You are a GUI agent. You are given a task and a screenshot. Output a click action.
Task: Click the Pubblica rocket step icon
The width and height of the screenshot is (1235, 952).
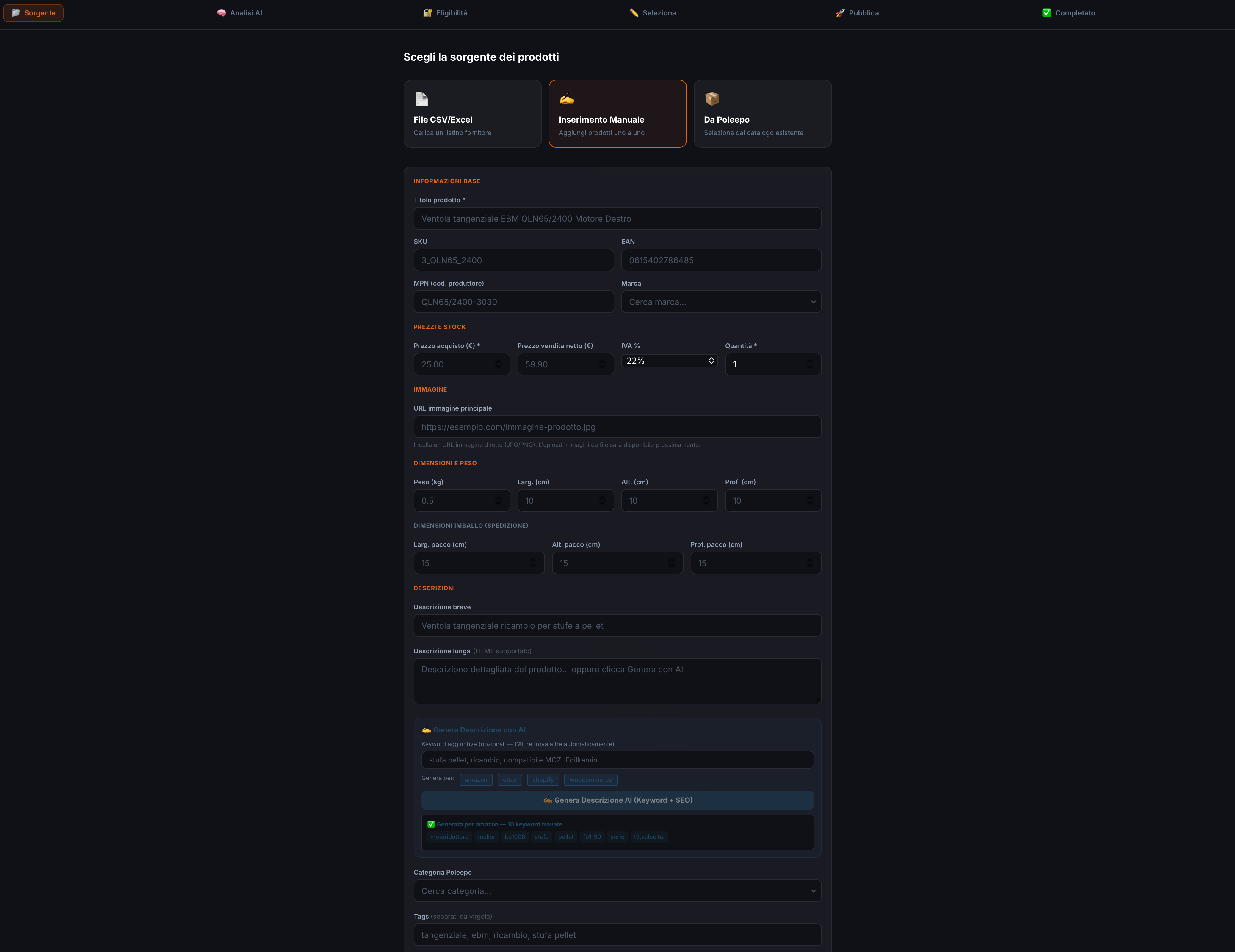pos(840,13)
